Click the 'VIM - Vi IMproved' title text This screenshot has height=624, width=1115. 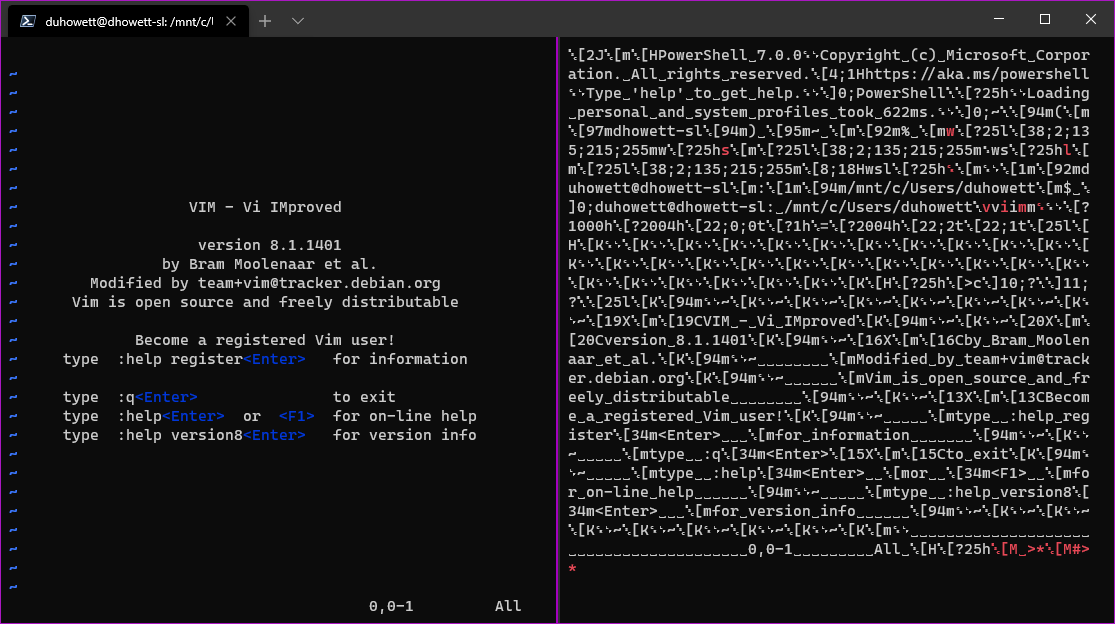(265, 208)
